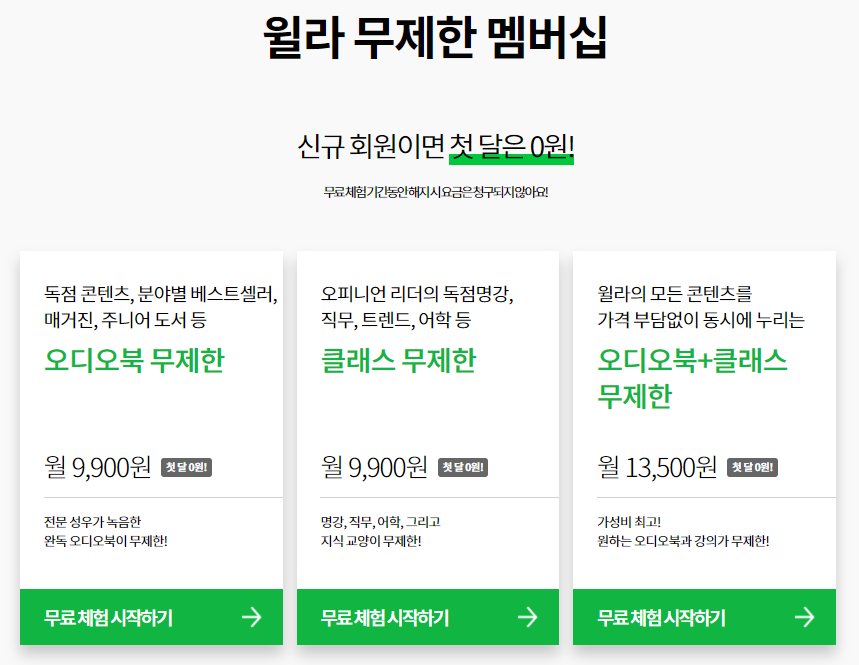Click the 월 13,500원 price text
Screen dimensions: 859x665
(x=657, y=467)
